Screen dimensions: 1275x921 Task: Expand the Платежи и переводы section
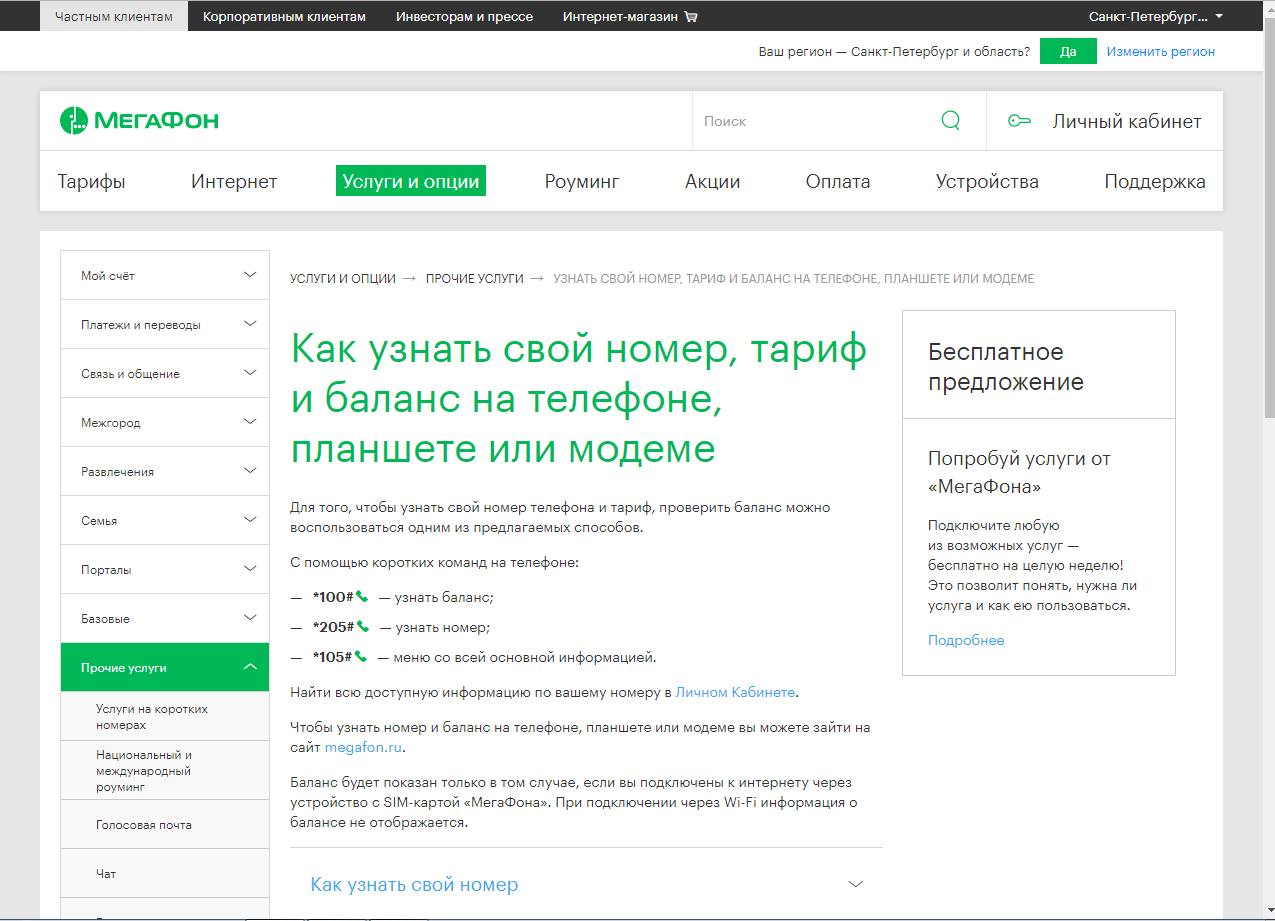coord(165,324)
